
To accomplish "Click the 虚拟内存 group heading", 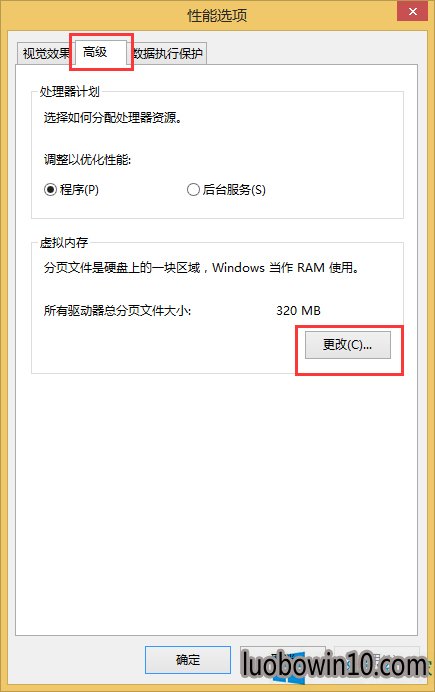I will pyautogui.click(x=64, y=243).
